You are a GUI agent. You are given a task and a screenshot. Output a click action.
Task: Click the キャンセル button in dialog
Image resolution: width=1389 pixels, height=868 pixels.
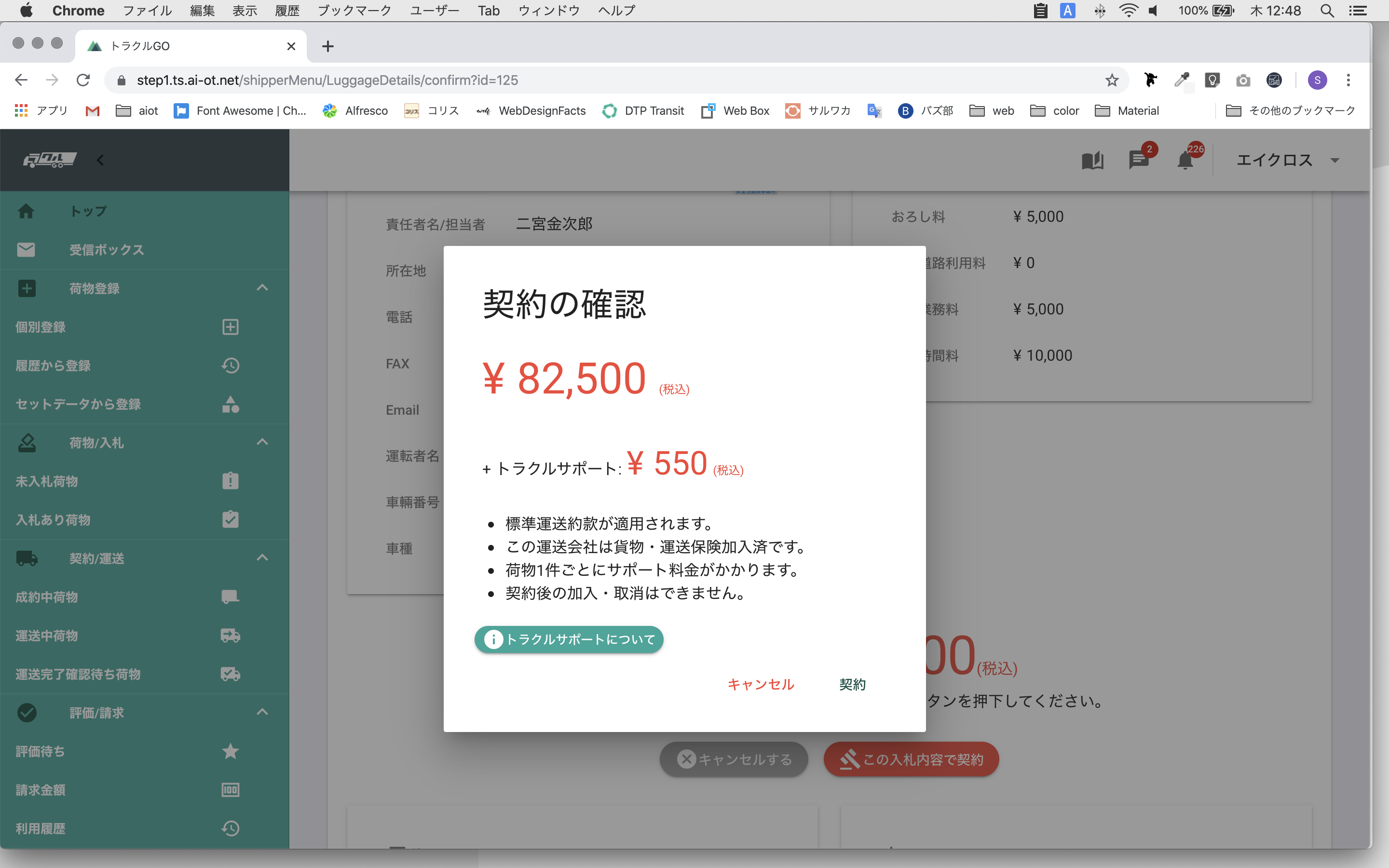click(x=761, y=684)
